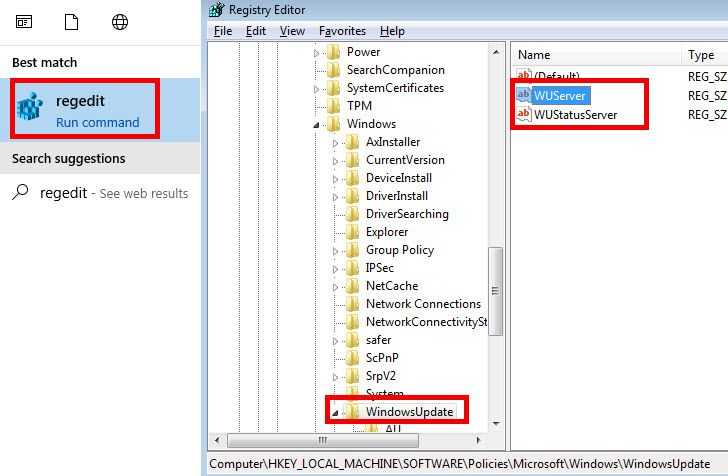Screen dimensions: 728x476
Task: Expand the safer key
Action: coord(335,341)
